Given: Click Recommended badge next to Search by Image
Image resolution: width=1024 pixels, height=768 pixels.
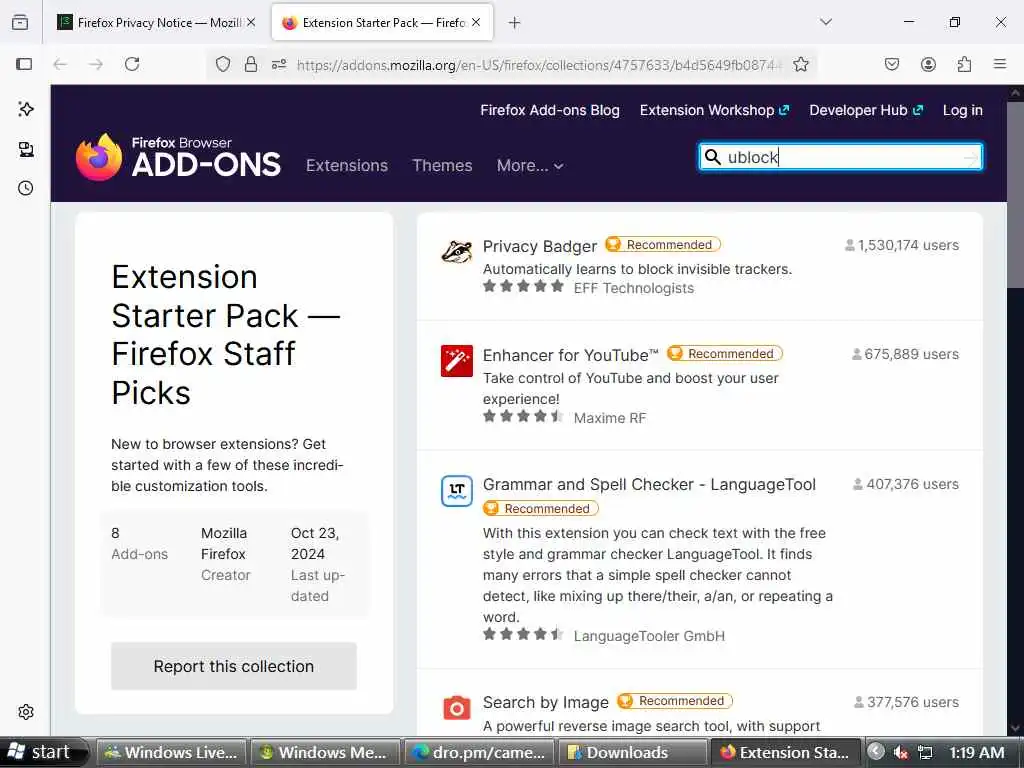Looking at the screenshot, I should (x=675, y=701).
